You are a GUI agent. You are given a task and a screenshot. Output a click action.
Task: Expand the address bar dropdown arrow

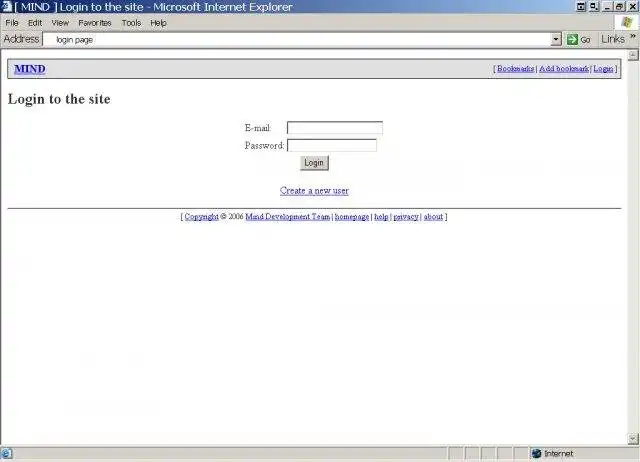[x=556, y=40]
